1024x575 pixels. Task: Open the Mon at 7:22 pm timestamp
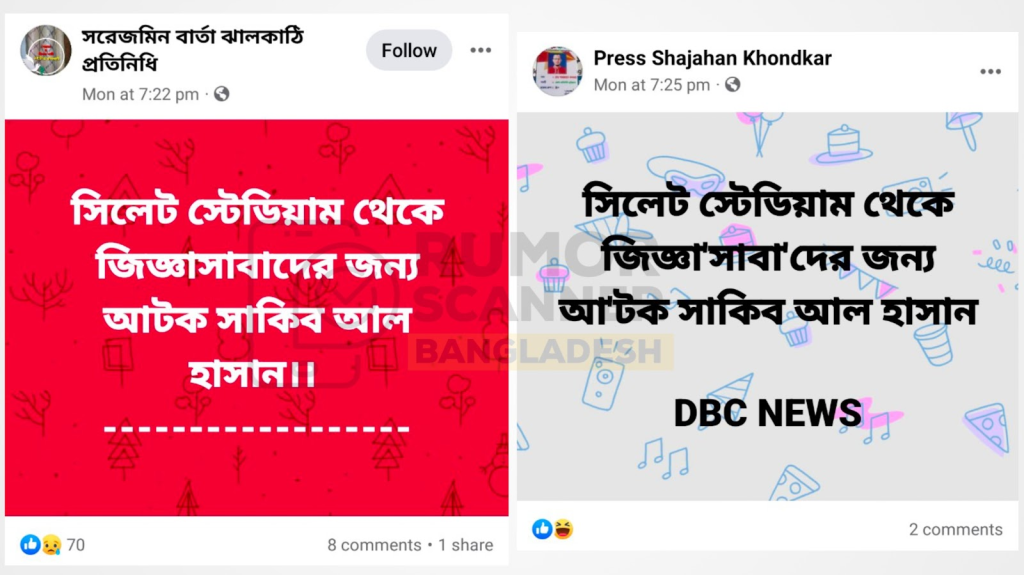click(x=140, y=94)
